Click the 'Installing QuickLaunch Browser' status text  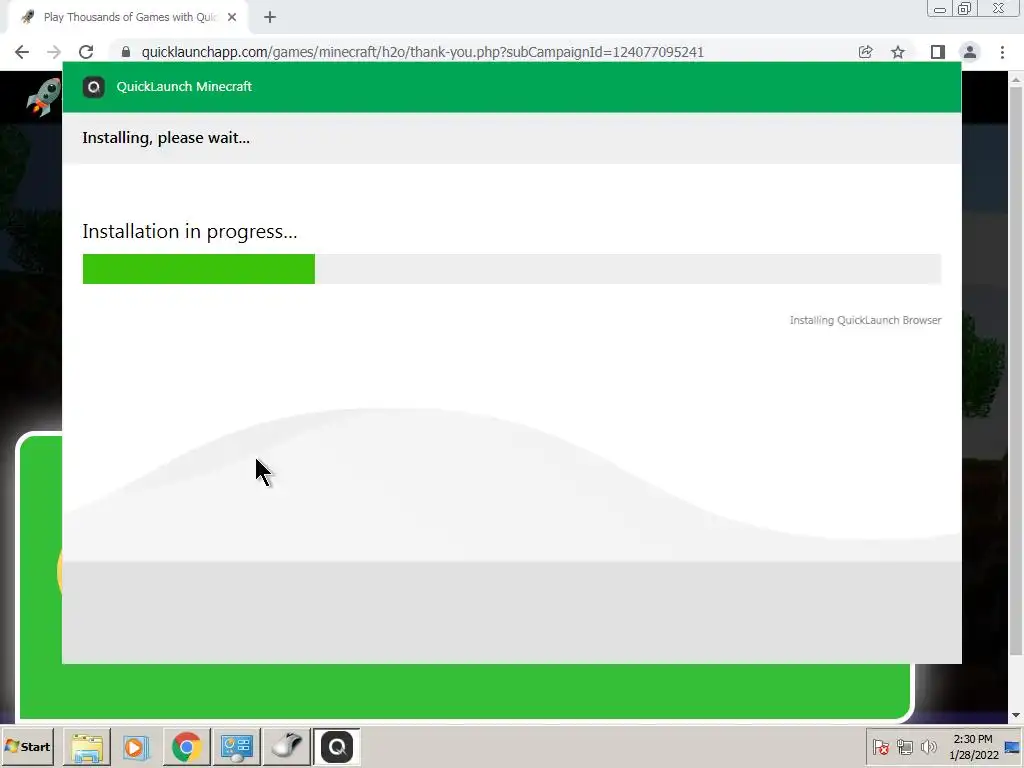[865, 320]
